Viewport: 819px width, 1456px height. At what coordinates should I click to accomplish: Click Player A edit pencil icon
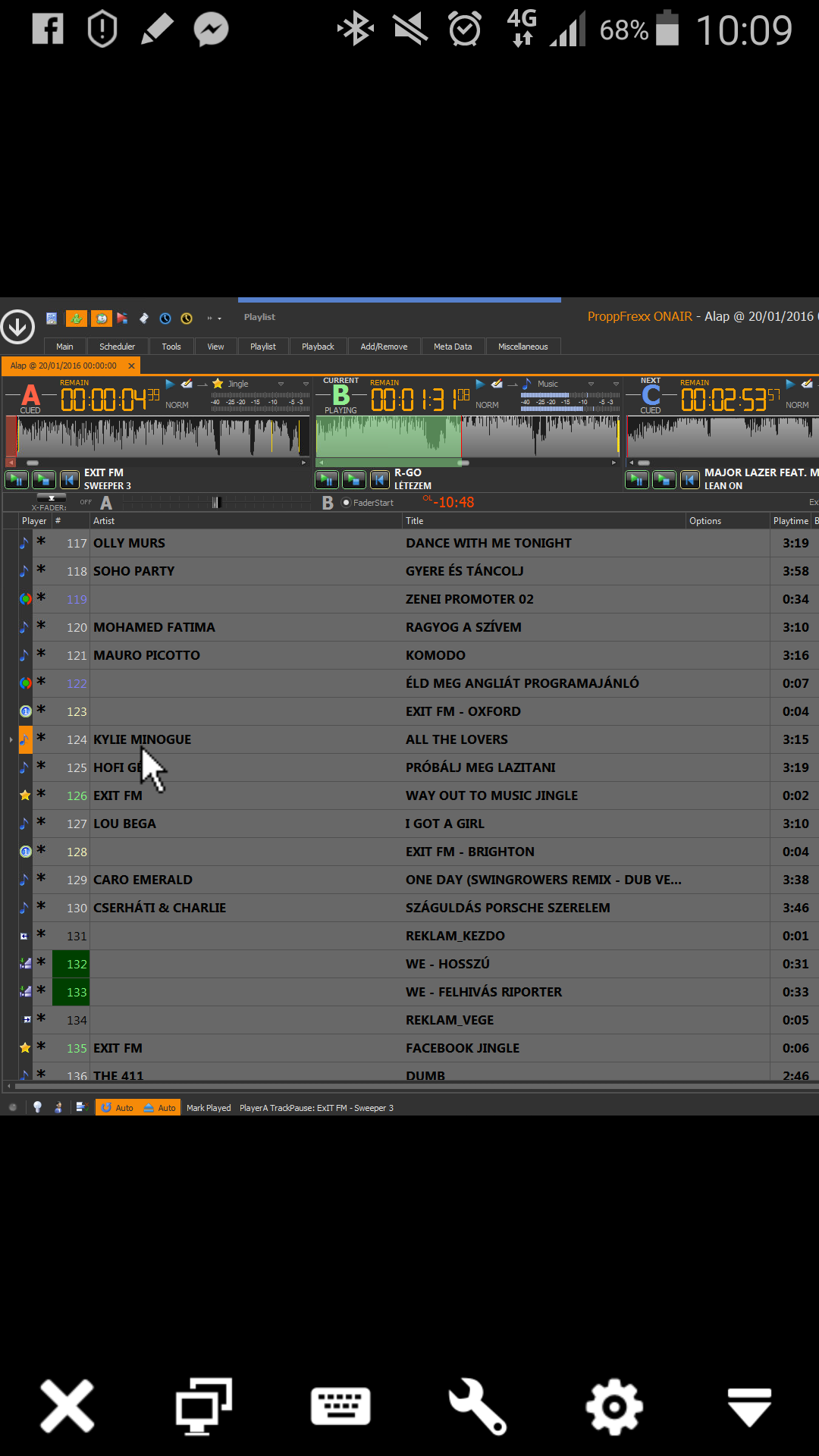[187, 384]
